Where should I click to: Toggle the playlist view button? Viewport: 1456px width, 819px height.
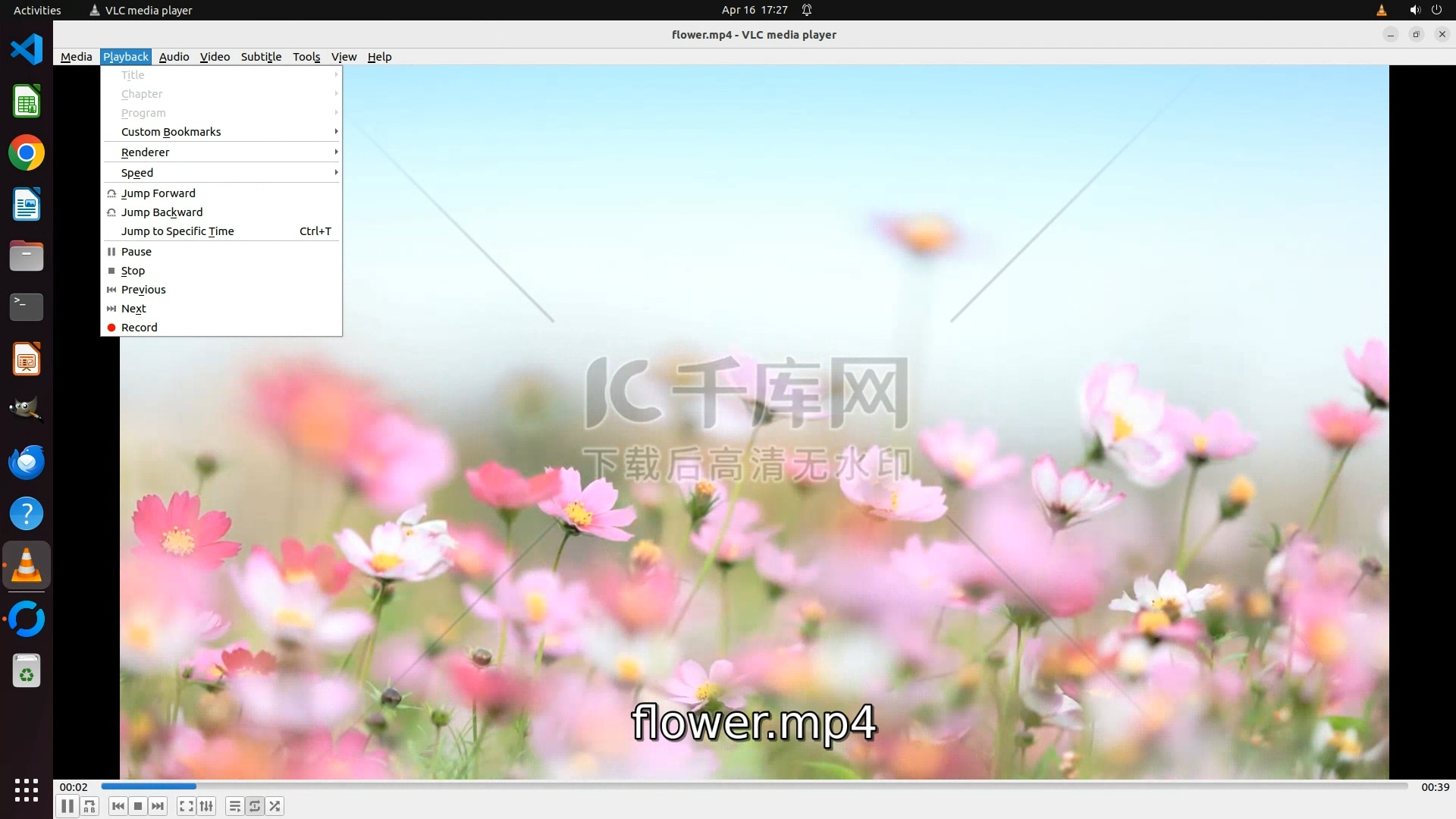(x=234, y=806)
